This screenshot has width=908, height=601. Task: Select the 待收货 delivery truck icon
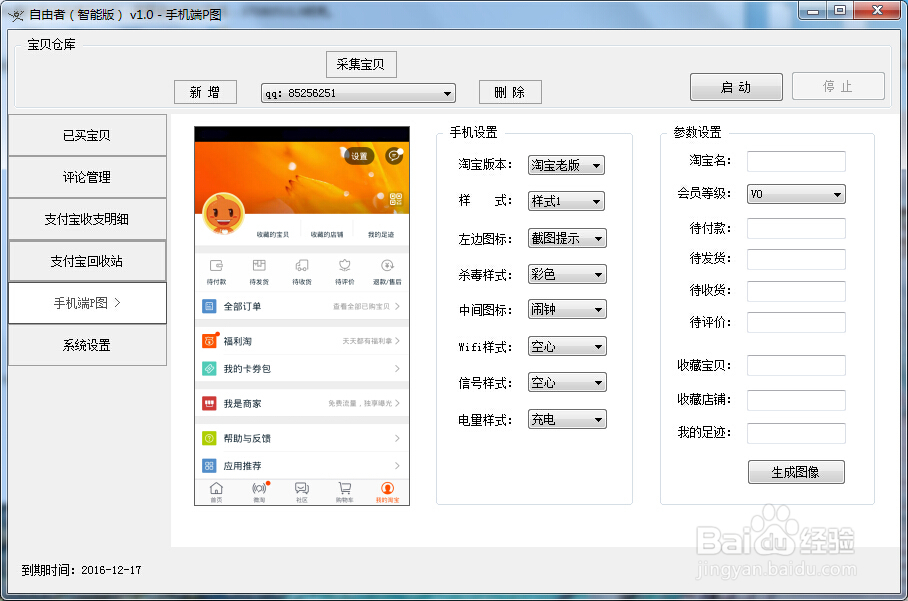301,267
